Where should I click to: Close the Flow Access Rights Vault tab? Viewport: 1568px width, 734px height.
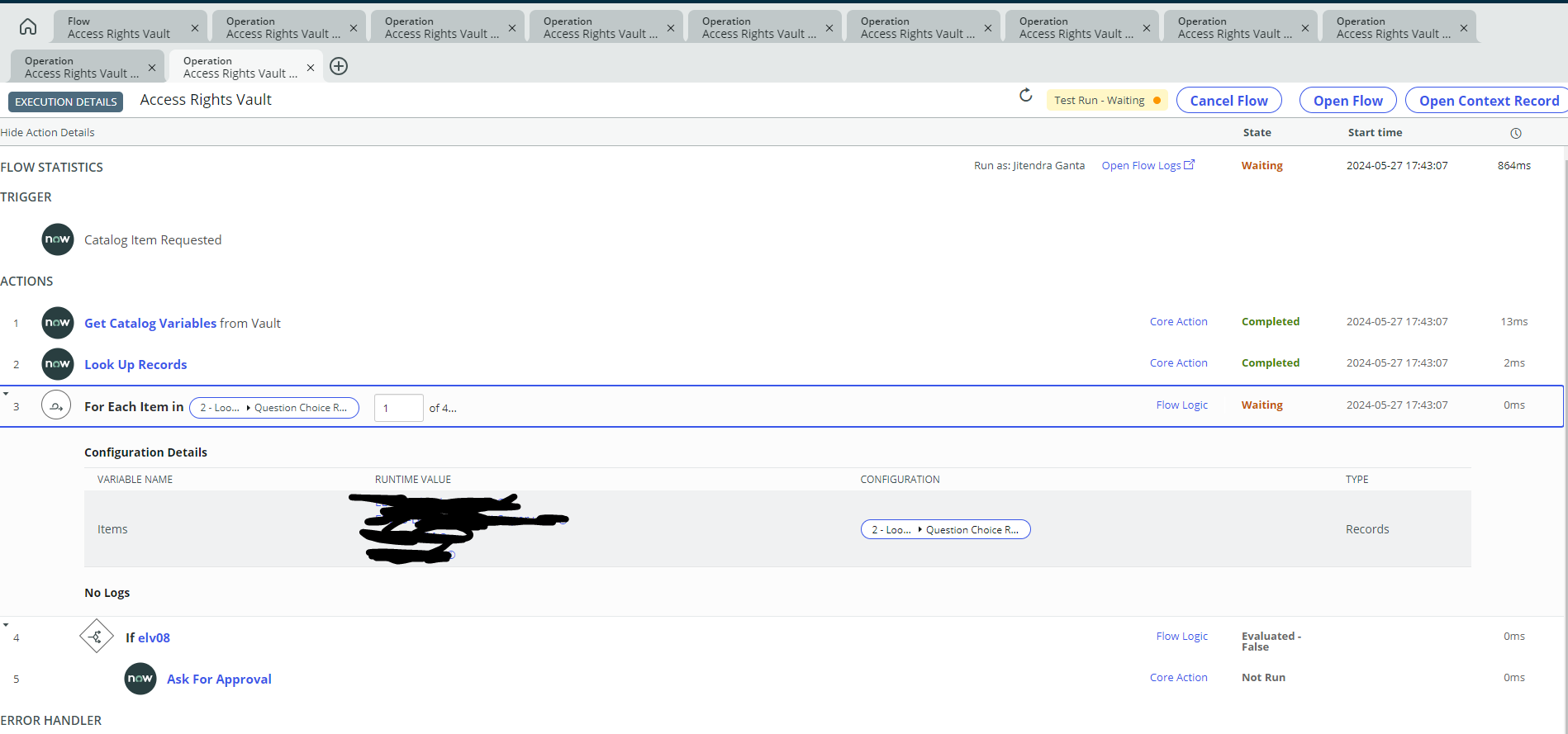[x=195, y=27]
